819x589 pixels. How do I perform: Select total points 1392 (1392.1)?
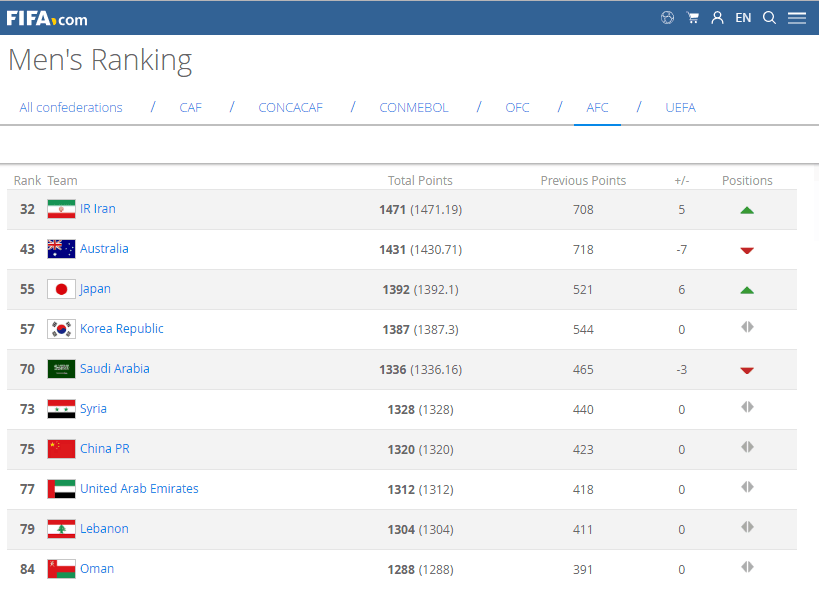tap(420, 289)
